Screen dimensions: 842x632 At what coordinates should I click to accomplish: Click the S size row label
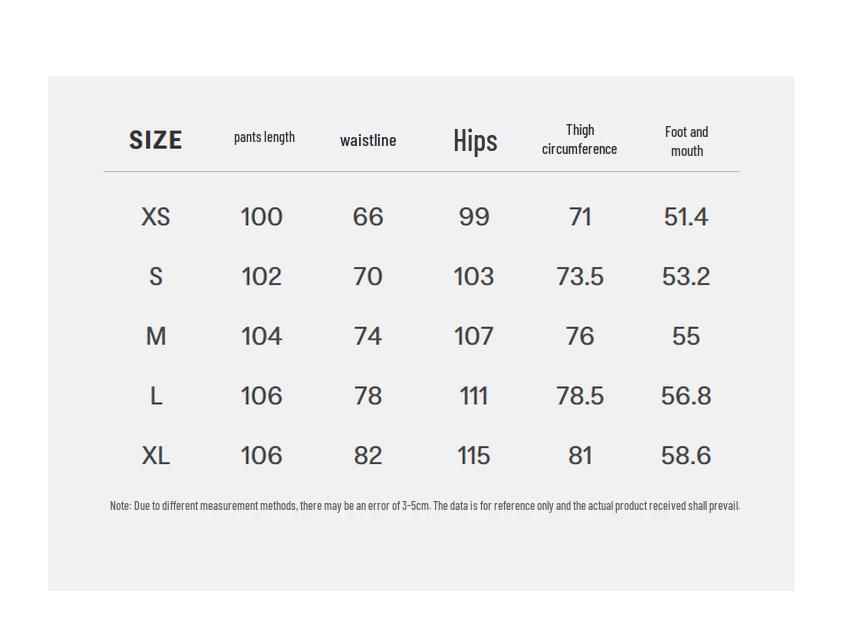156,277
